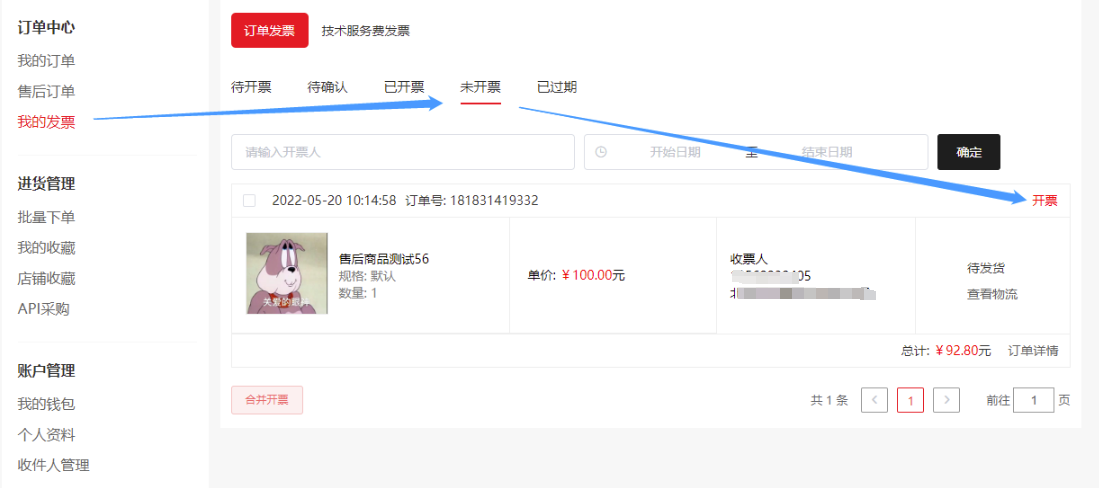The width and height of the screenshot is (1099, 488).
Task: Click 查看物流 link
Action: tap(992, 294)
